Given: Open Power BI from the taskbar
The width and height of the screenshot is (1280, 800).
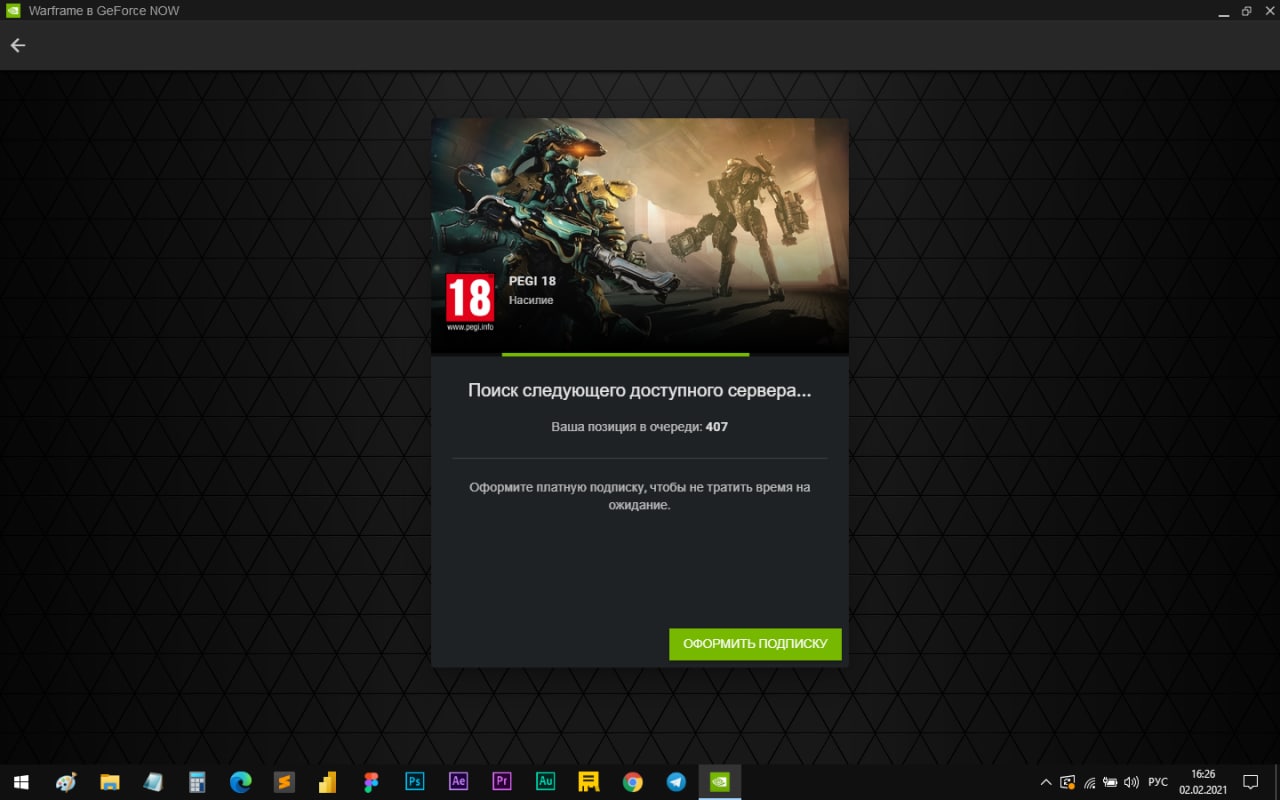Looking at the screenshot, I should 327,782.
